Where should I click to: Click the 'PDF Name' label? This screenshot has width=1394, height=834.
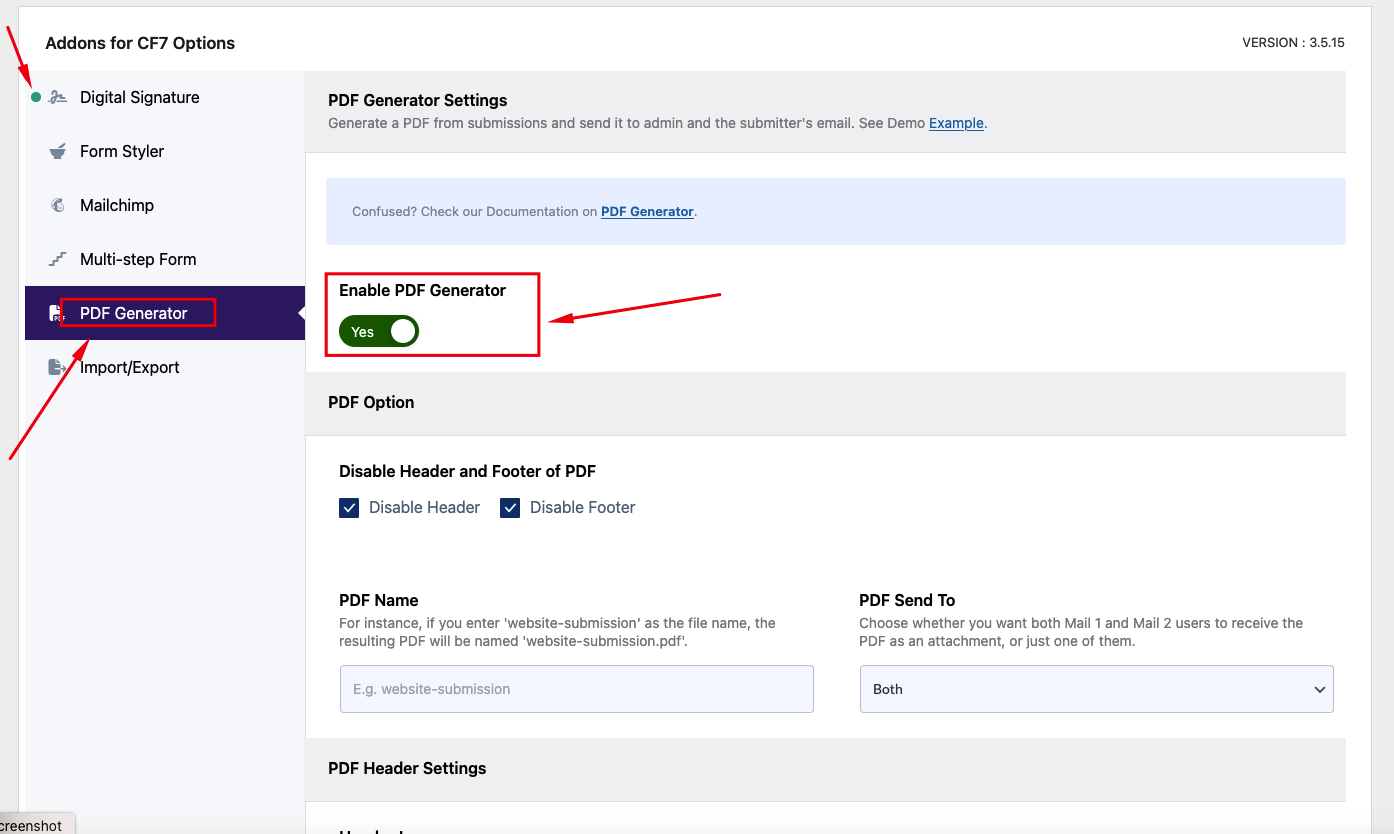point(379,600)
